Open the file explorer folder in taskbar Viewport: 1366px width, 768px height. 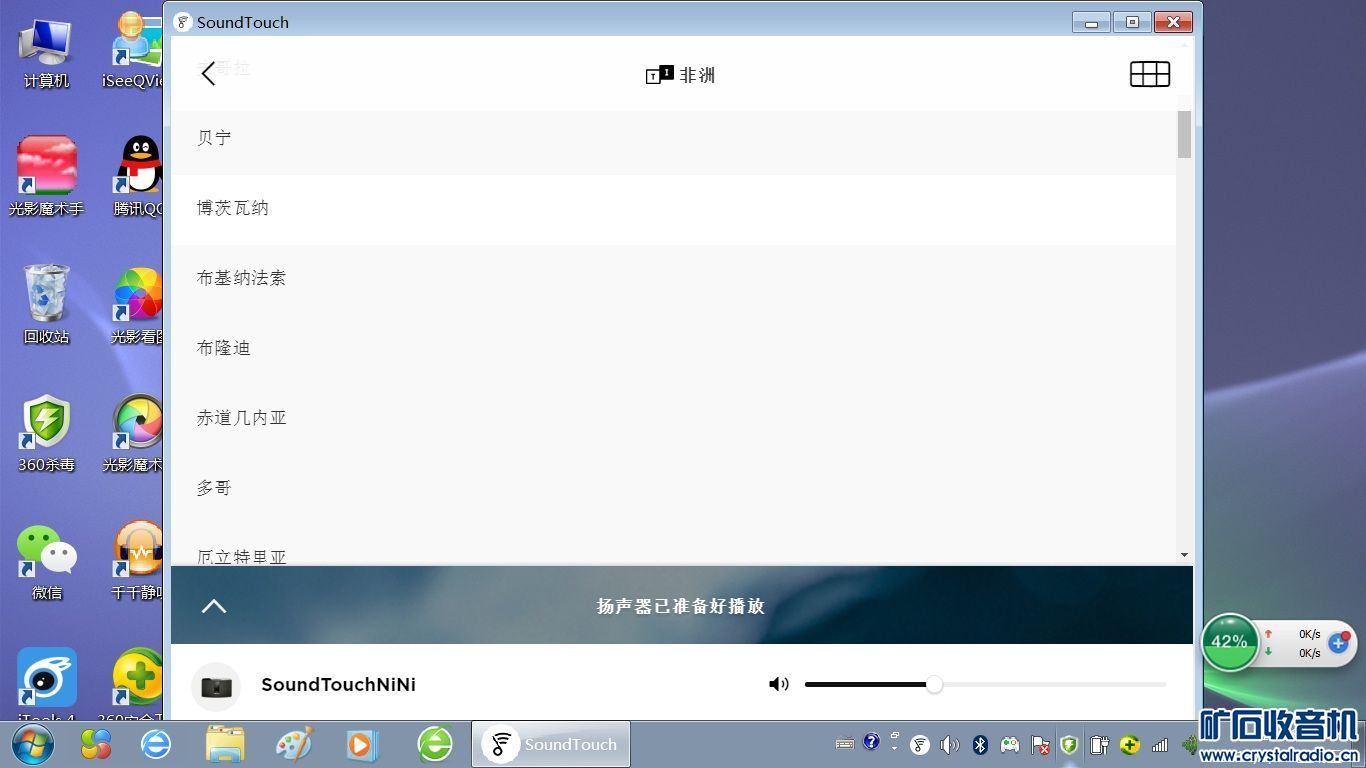(225, 744)
